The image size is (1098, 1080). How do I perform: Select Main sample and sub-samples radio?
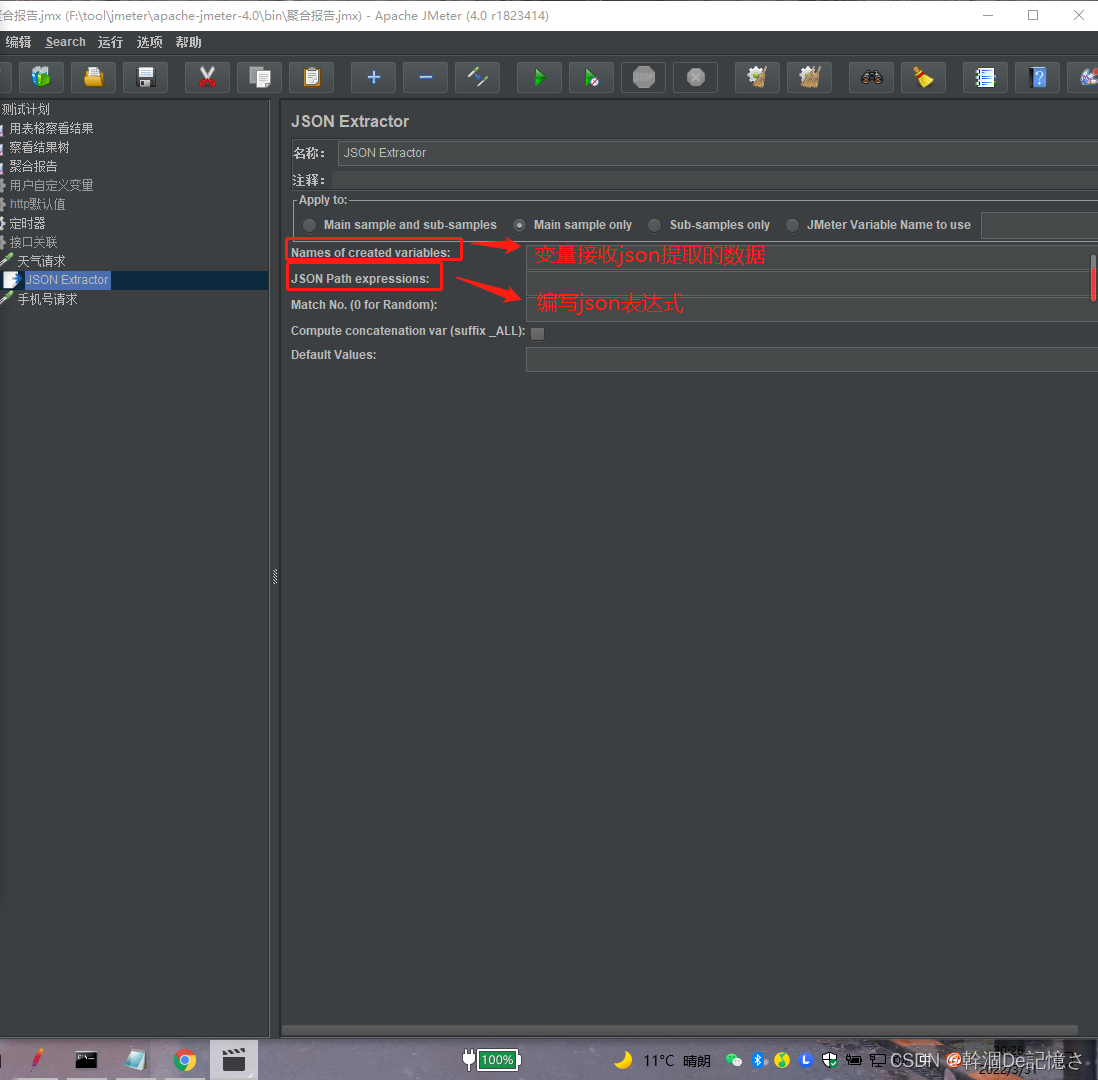[310, 225]
